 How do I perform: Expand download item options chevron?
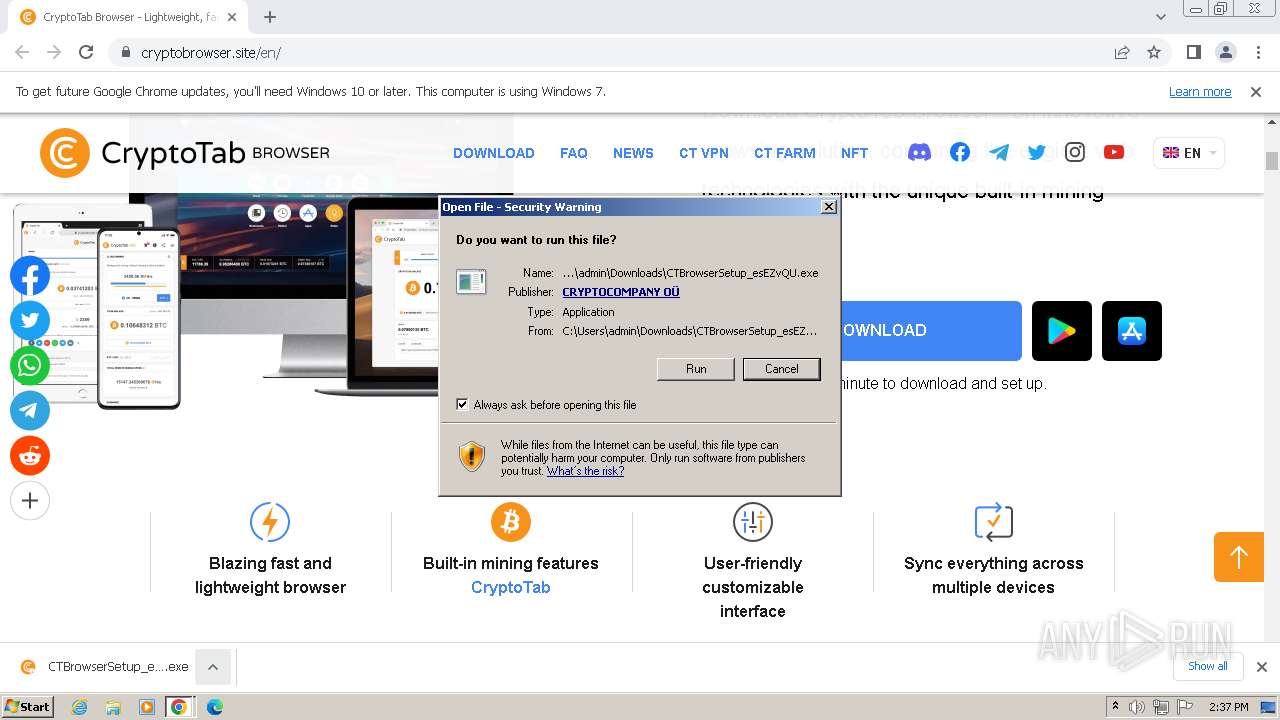pos(213,667)
